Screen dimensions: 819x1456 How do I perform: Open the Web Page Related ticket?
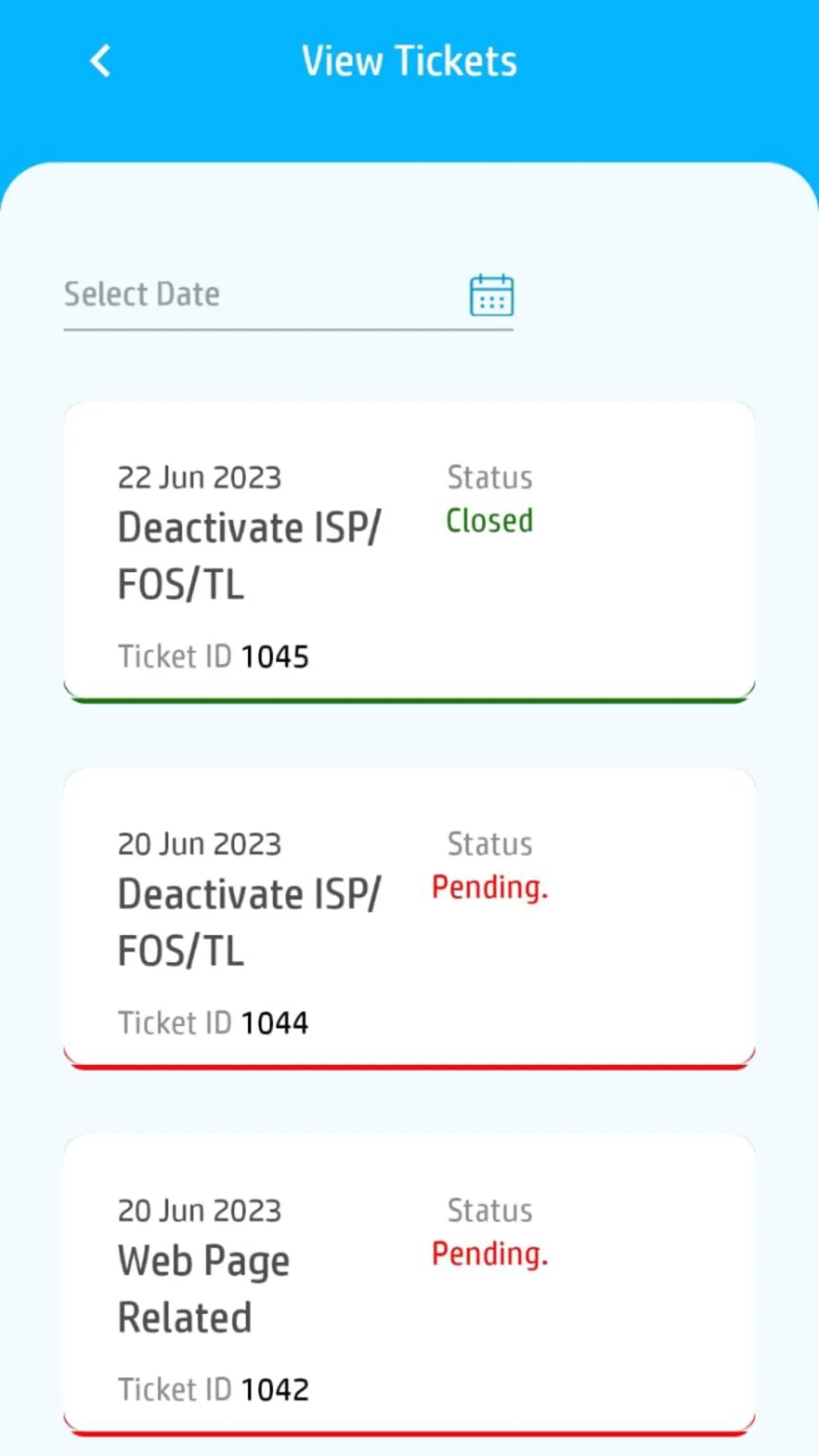point(204,1288)
